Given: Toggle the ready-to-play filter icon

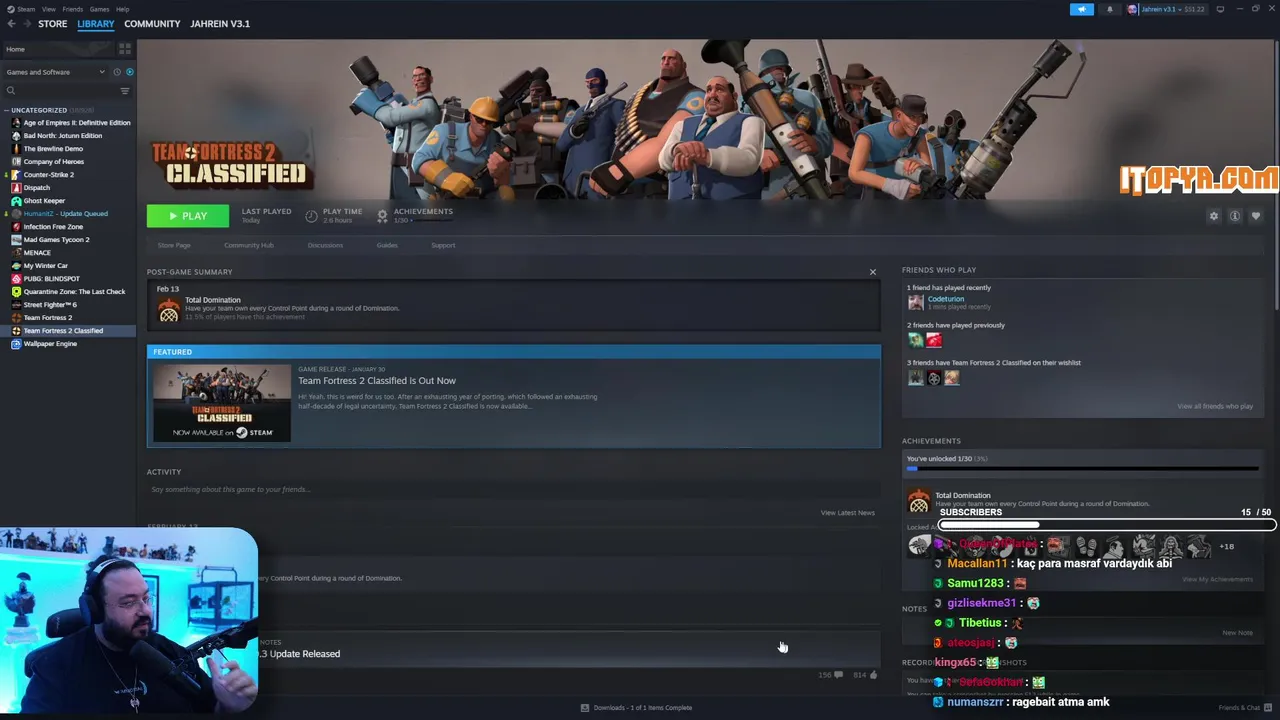Looking at the screenshot, I should tap(130, 72).
